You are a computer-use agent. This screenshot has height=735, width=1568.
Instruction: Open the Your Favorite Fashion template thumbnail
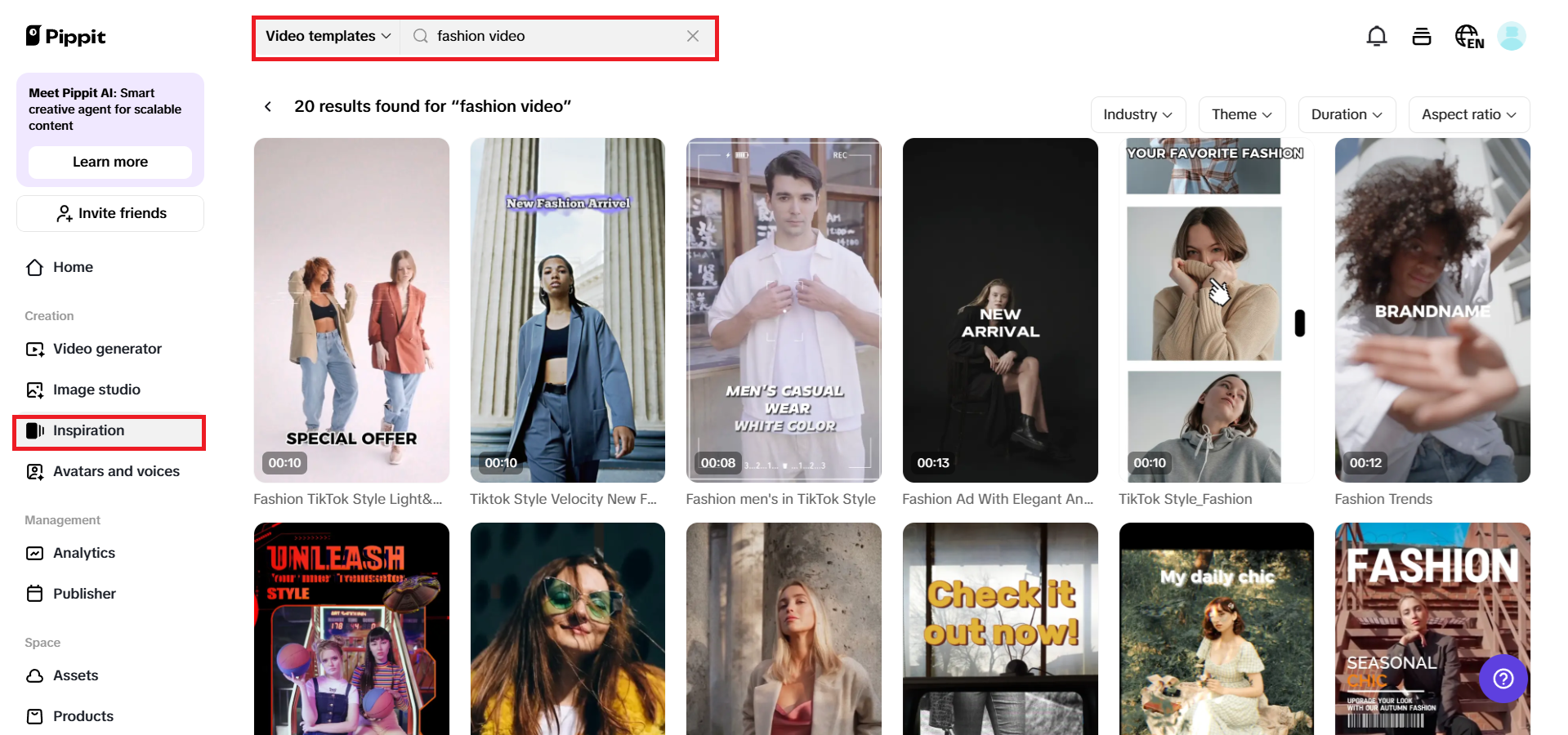(1217, 310)
